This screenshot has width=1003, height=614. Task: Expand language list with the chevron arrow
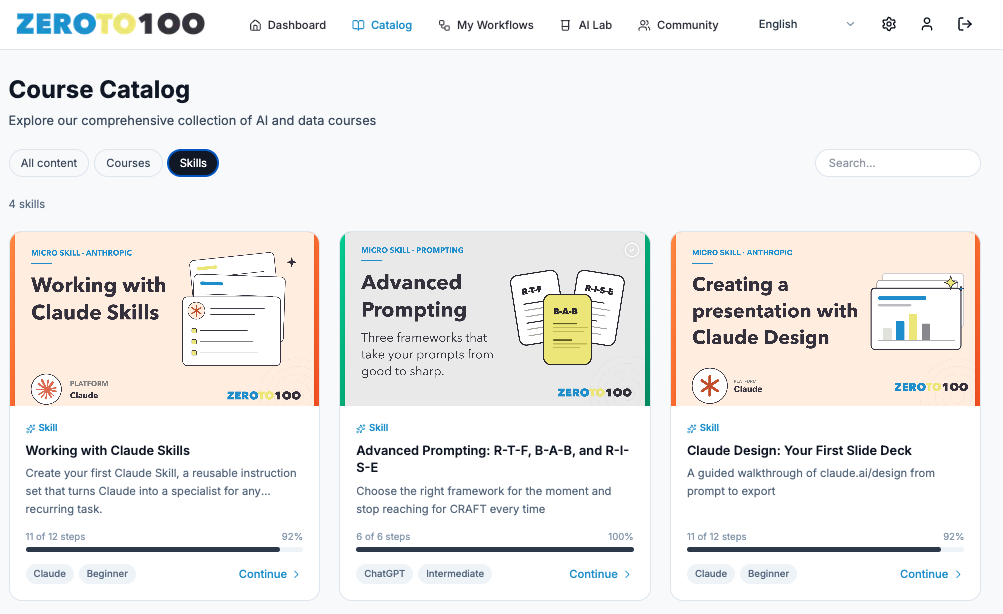pos(850,24)
